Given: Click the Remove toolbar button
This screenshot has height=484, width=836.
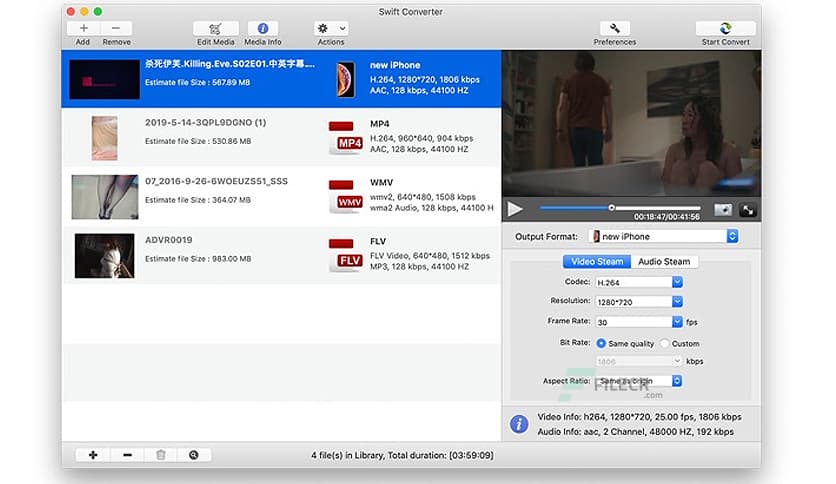Looking at the screenshot, I should coord(116,28).
